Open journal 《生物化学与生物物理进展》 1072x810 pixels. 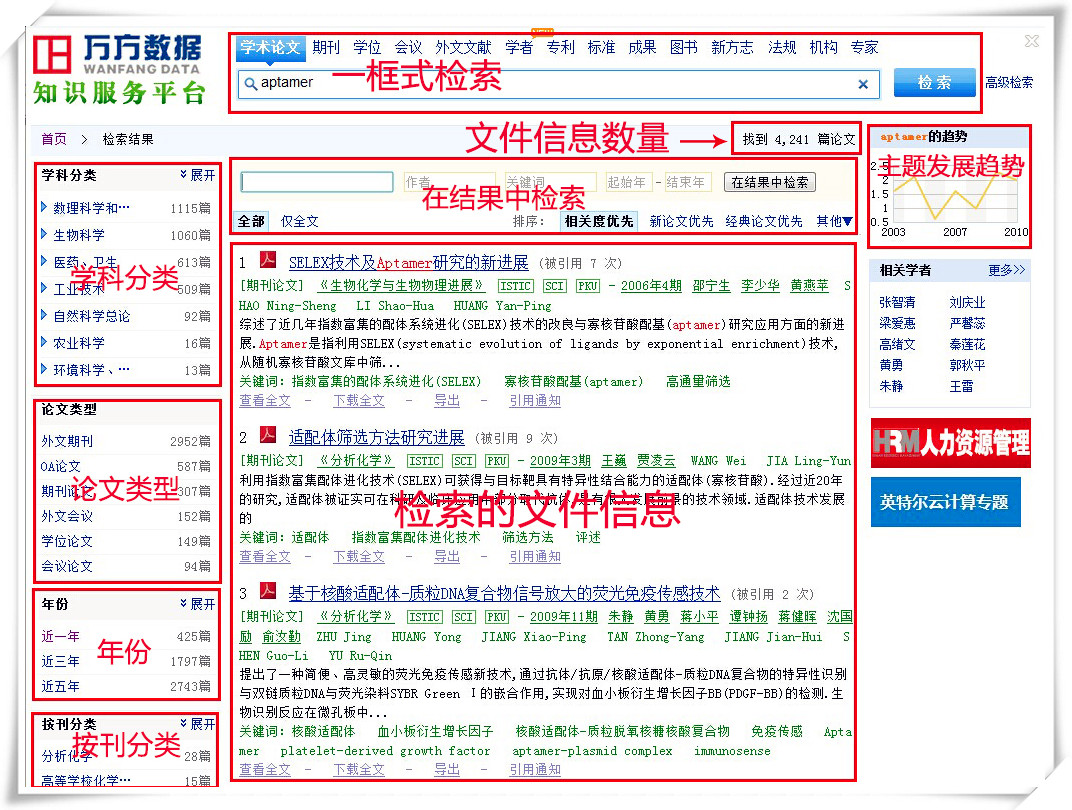point(403,285)
